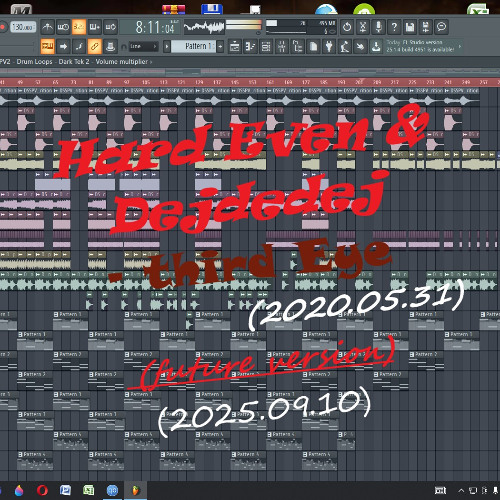Viewport: 500px width, 500px height.
Task: Open the Channel rack view icon
Action: click(x=266, y=46)
